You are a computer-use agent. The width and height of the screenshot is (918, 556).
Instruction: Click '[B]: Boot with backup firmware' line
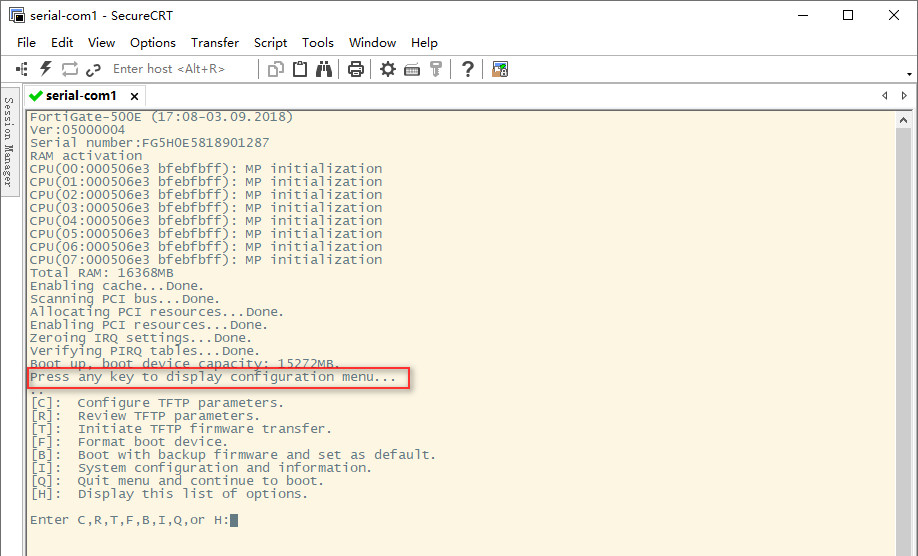[x=233, y=454]
